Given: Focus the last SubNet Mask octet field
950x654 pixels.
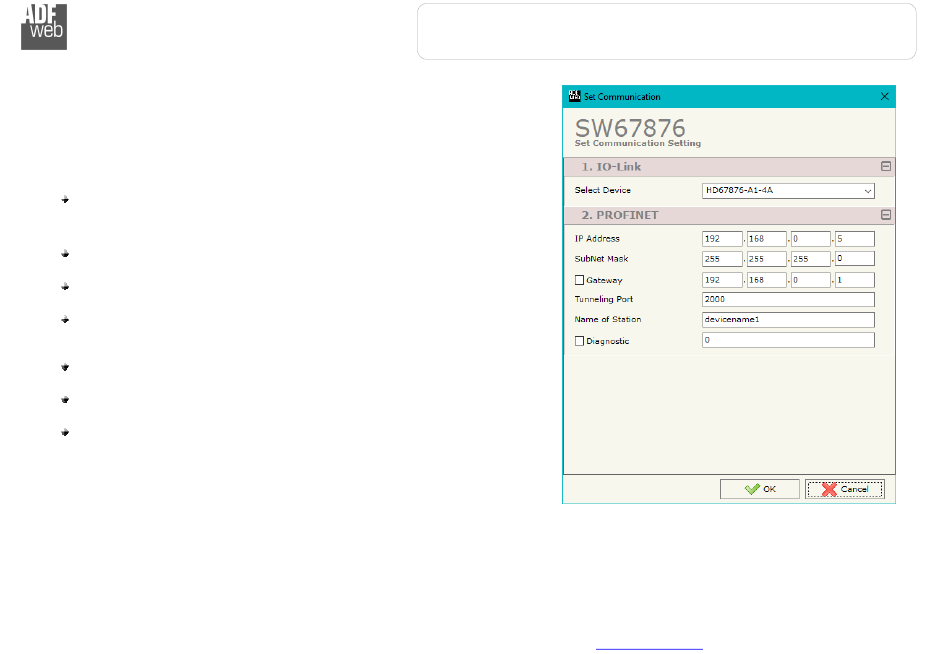Looking at the screenshot, I should (854, 259).
